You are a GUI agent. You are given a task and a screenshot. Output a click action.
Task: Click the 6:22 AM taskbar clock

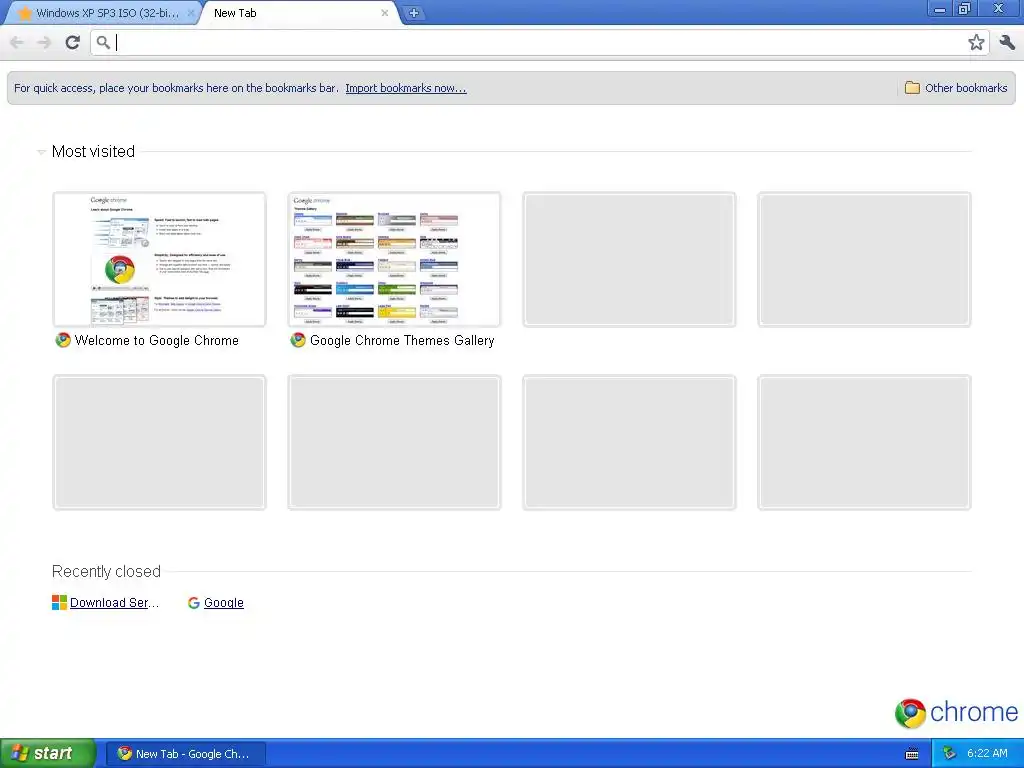pyautogui.click(x=987, y=753)
